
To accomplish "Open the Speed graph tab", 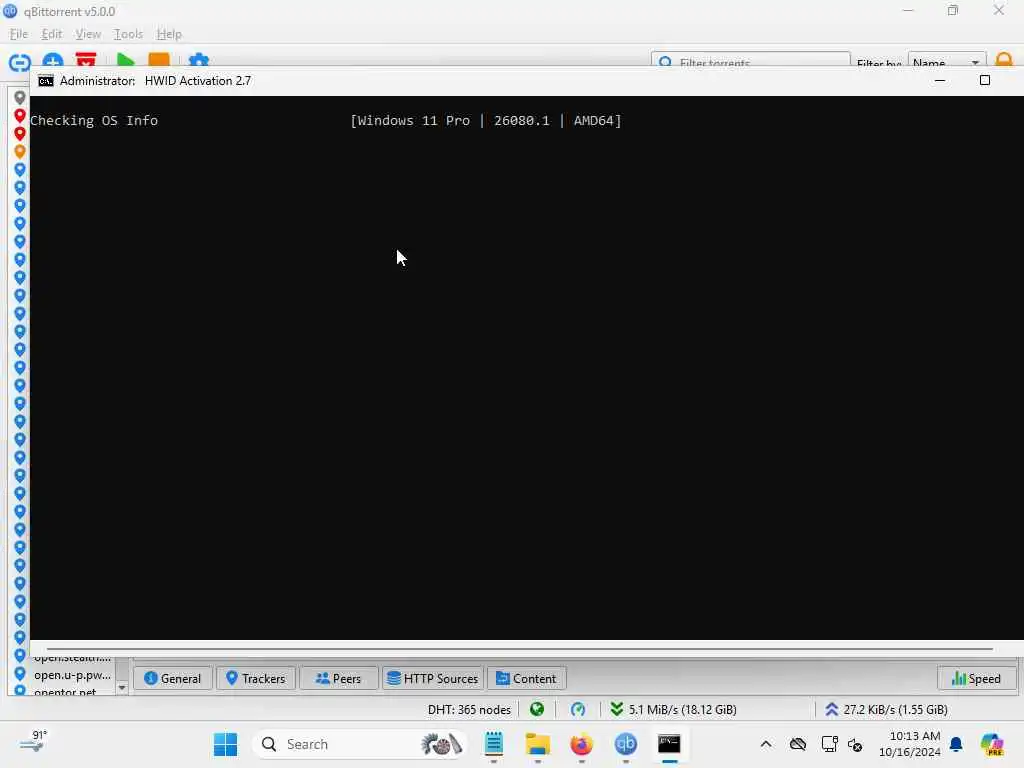I will coord(977,679).
